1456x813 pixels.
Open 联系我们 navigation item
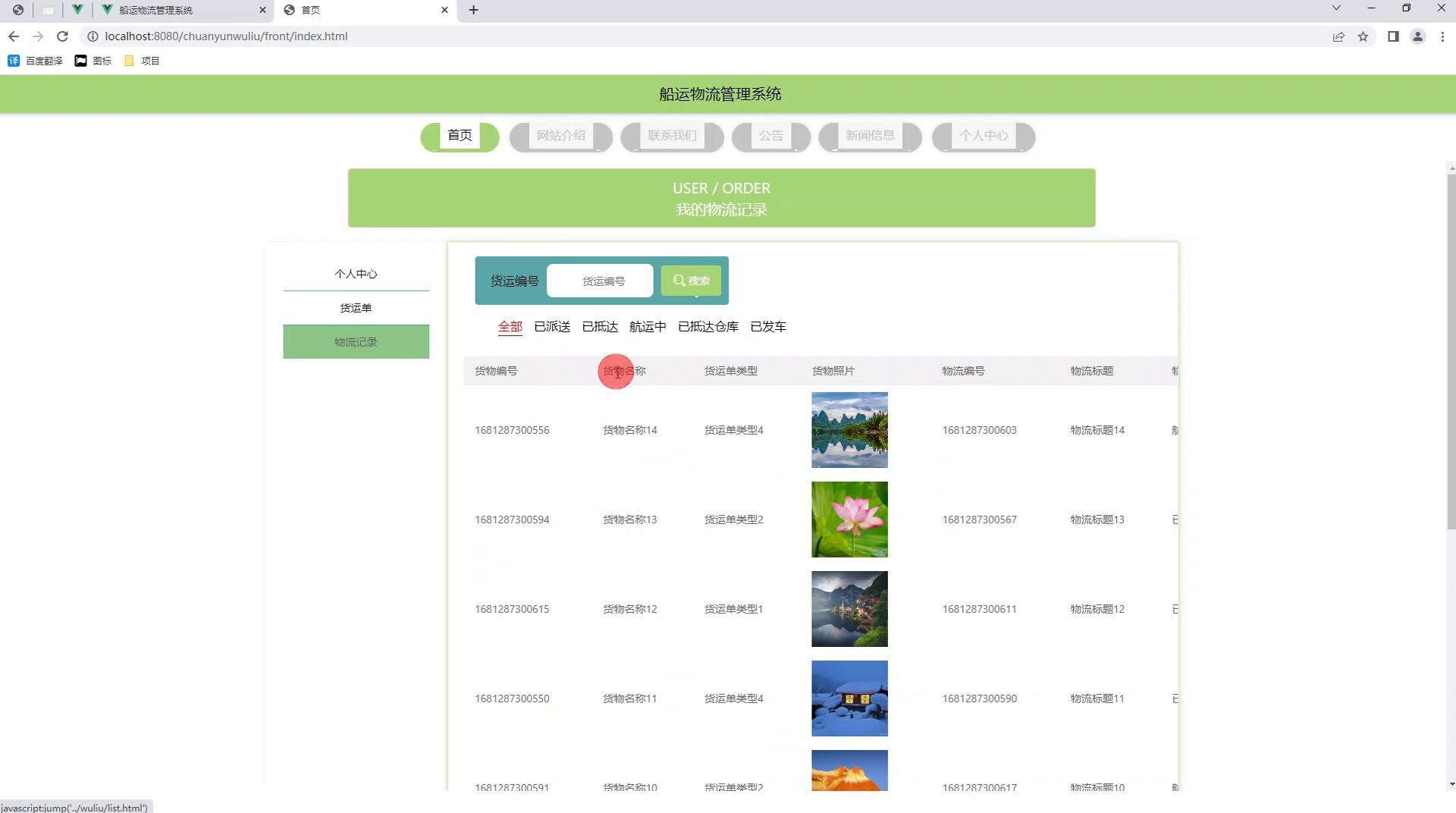[x=672, y=137]
